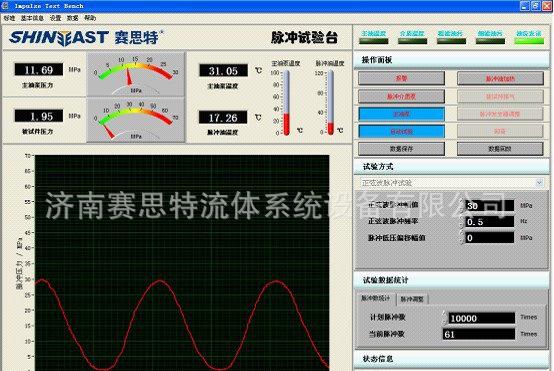Viewport: 554px width, 371px height.
Task: Click the stepper beside the 10000 planned pulse count
Action: [444, 318]
